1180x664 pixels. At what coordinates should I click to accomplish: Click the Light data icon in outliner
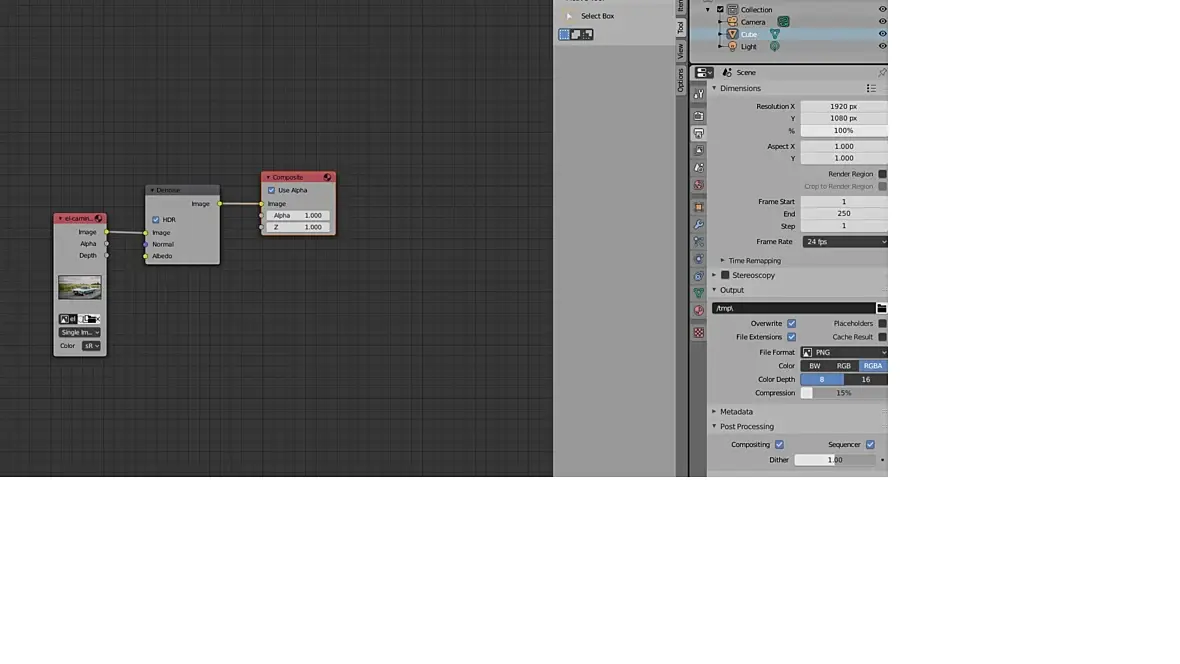tap(774, 47)
